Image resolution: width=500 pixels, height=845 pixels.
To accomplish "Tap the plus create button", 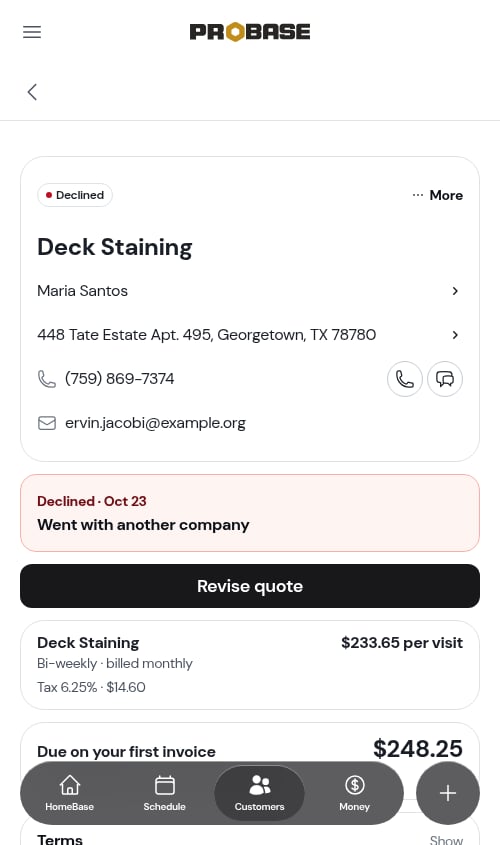I will point(448,793).
